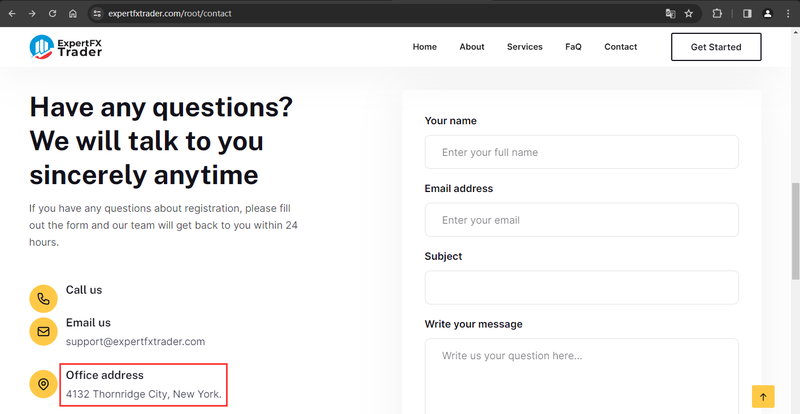Open the Services menu item
The height and width of the screenshot is (414, 800).
coord(524,47)
